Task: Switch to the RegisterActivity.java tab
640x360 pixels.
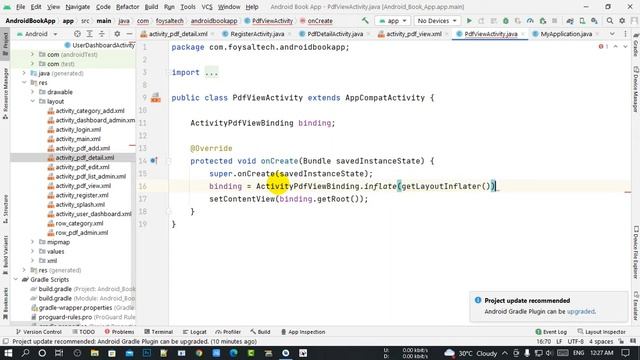Action: click(257, 34)
